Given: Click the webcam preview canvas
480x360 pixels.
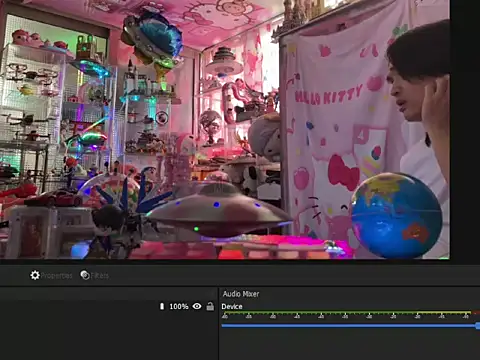Looking at the screenshot, I should pos(225,129).
